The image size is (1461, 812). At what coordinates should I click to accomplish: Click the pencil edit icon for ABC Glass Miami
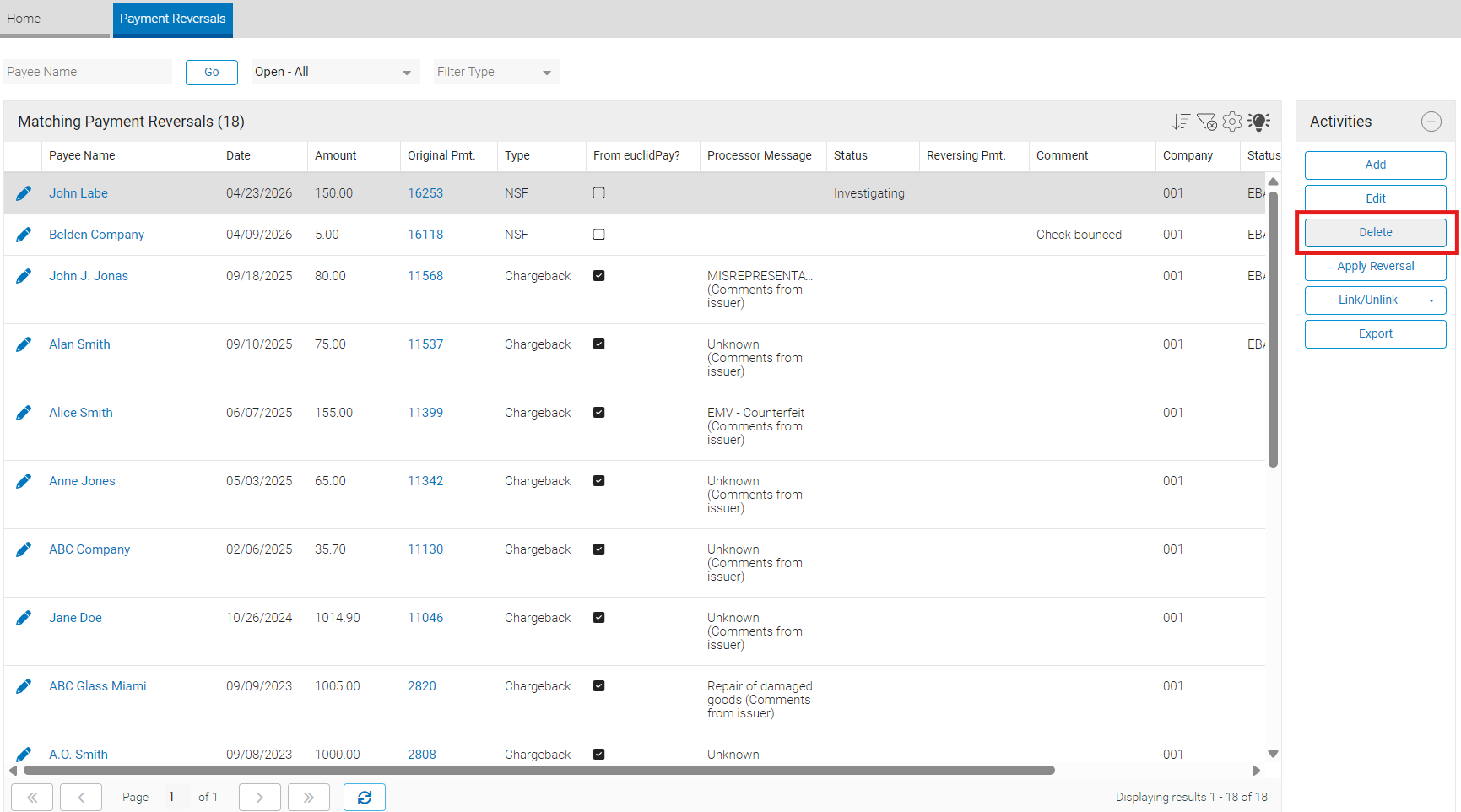tap(24, 686)
